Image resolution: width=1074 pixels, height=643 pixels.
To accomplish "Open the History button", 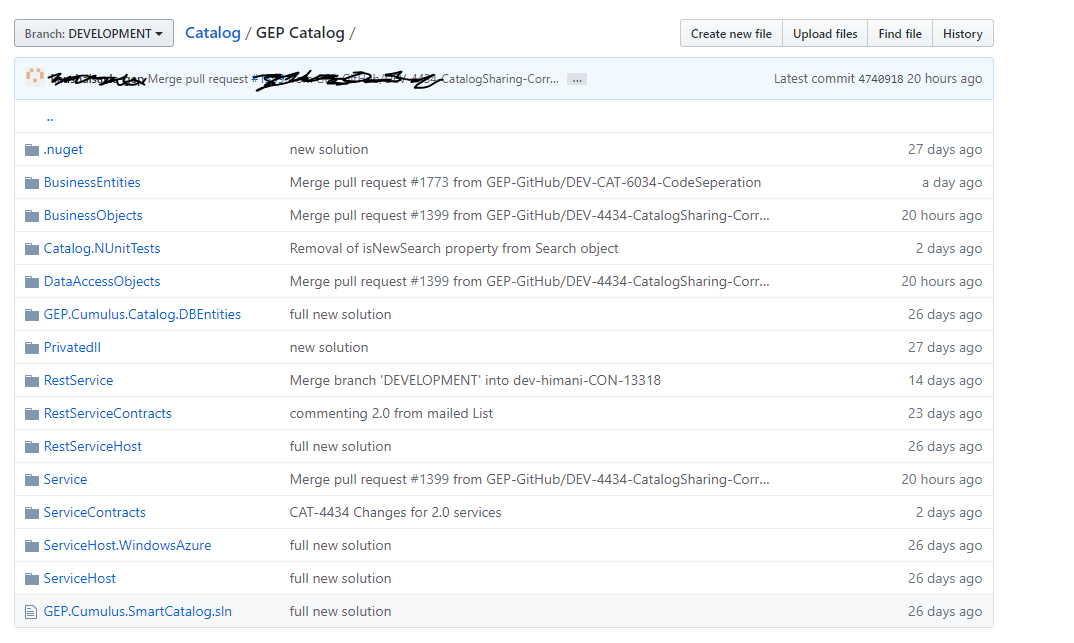I will pyautogui.click(x=962, y=34).
